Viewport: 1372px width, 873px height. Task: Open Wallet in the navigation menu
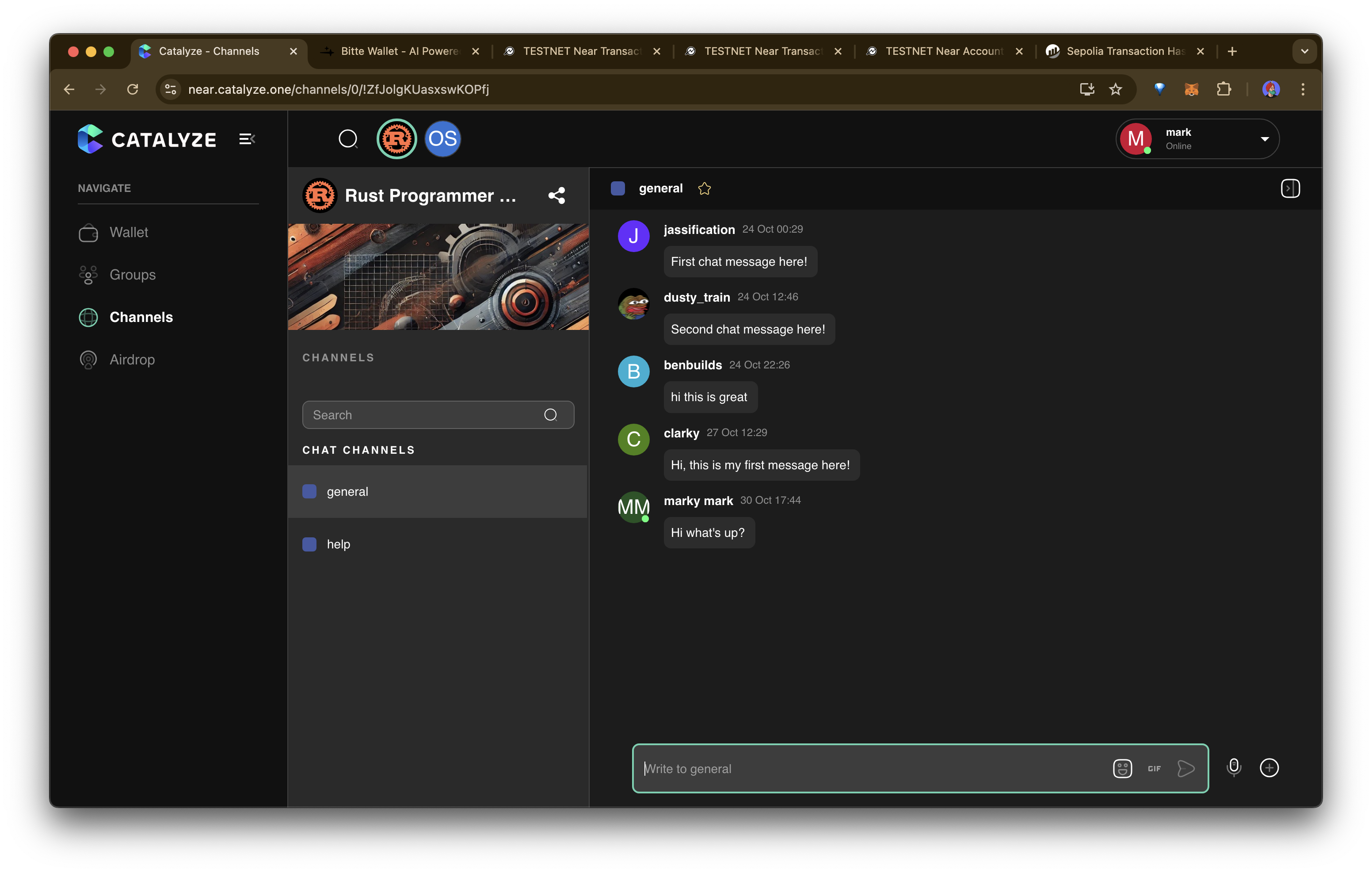click(x=129, y=232)
